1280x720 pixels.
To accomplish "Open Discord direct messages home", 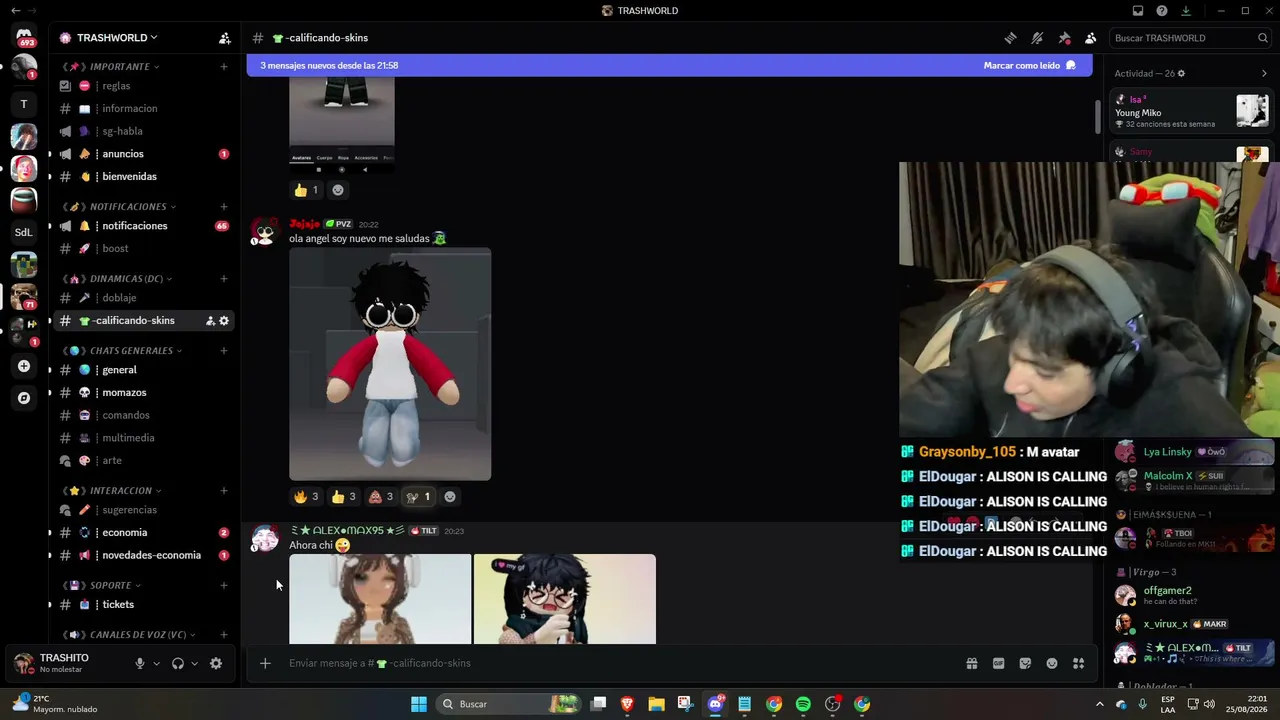I will (x=24, y=37).
